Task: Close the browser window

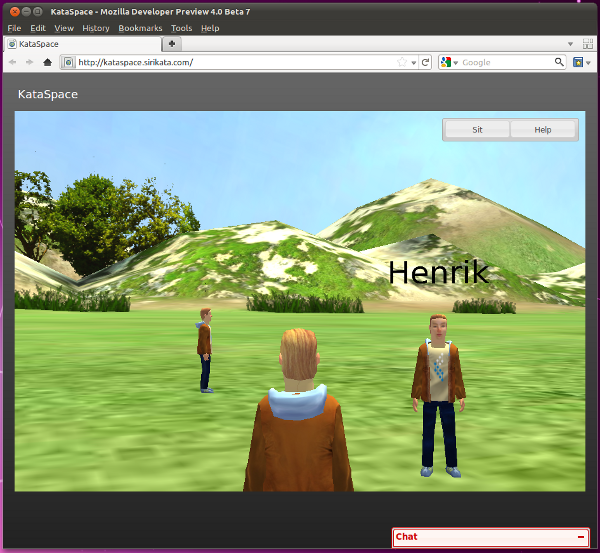Action: point(15,11)
